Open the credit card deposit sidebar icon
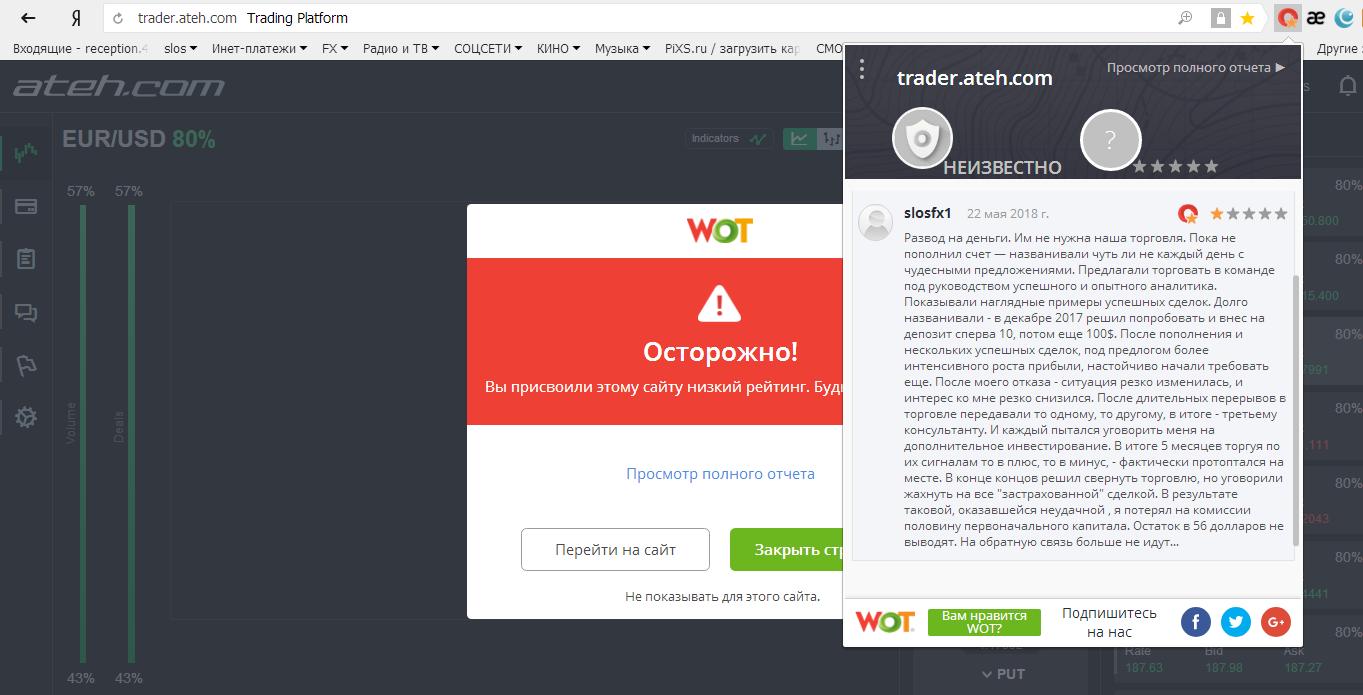 point(26,207)
